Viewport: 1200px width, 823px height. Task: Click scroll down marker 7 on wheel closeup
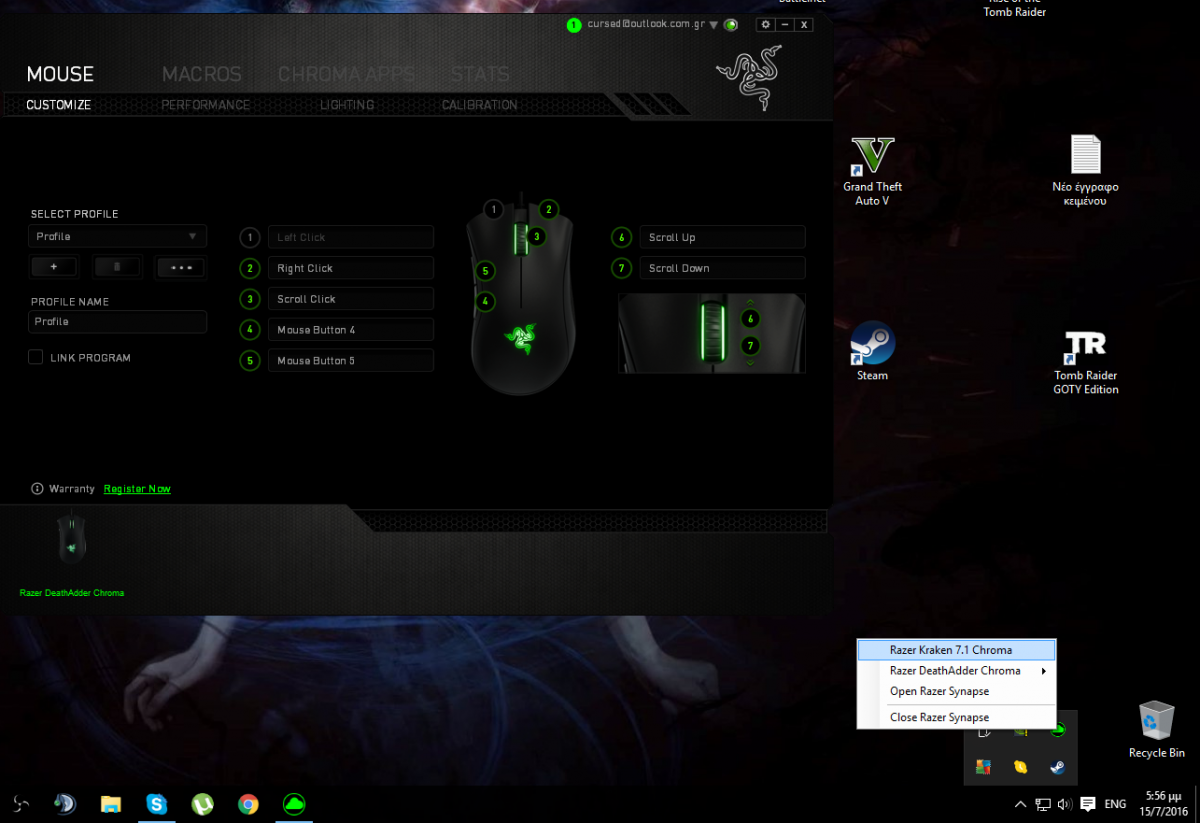[750, 345]
